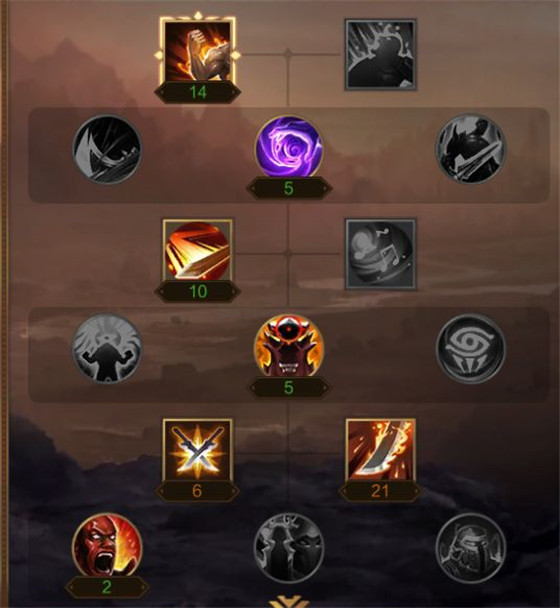This screenshot has width=560, height=608.
Task: Click the locked armored knight with sword talent
Action: (x=470, y=148)
